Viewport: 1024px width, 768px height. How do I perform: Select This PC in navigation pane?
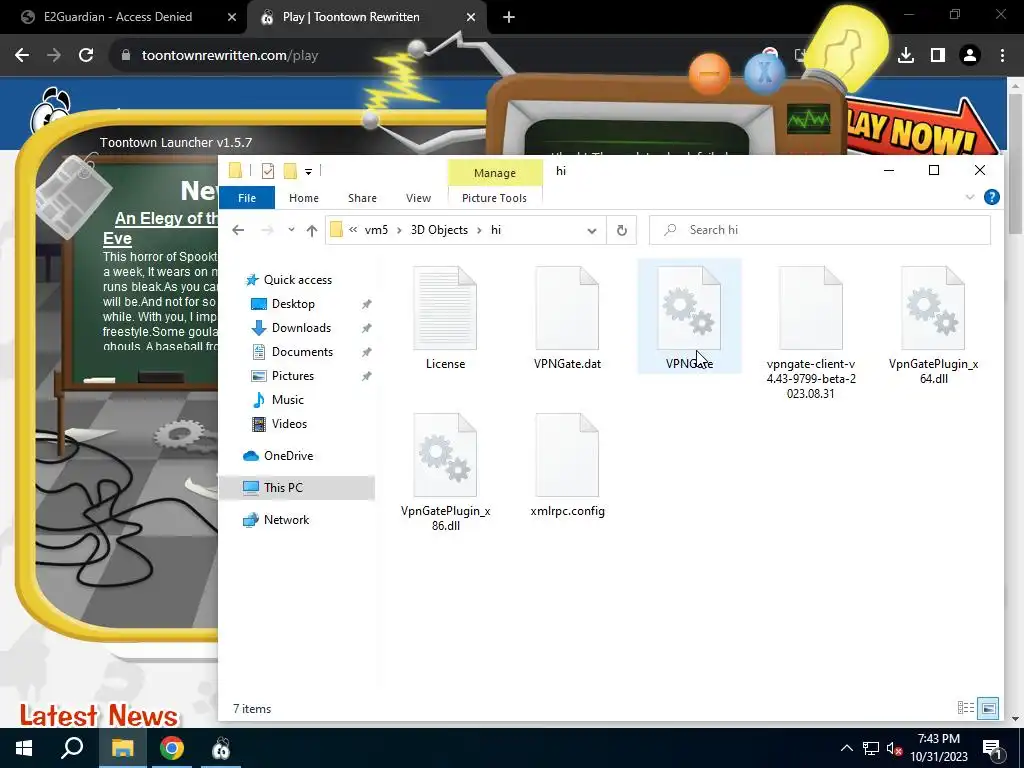(297, 488)
